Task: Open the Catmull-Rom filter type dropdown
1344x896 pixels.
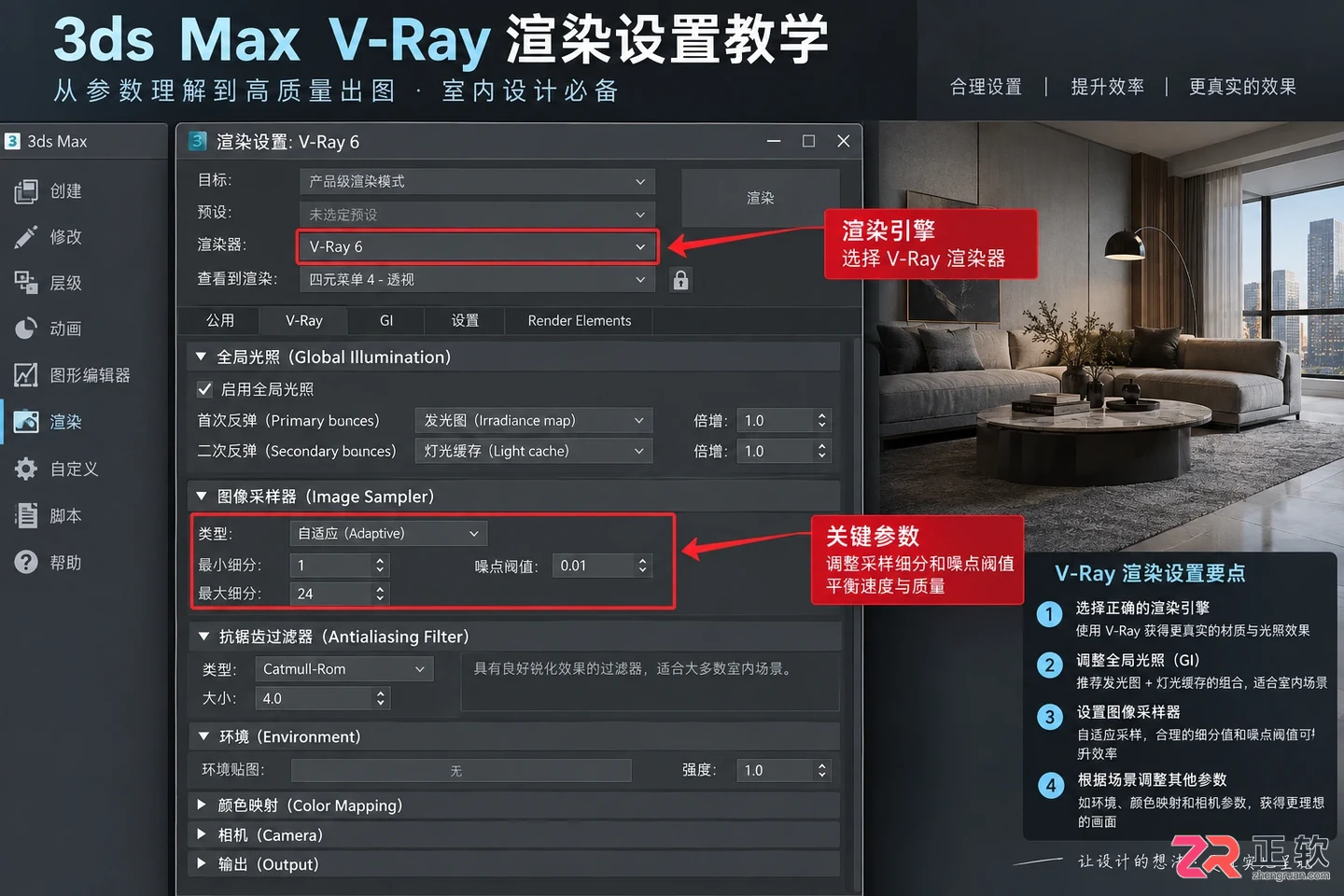Action: (x=343, y=669)
